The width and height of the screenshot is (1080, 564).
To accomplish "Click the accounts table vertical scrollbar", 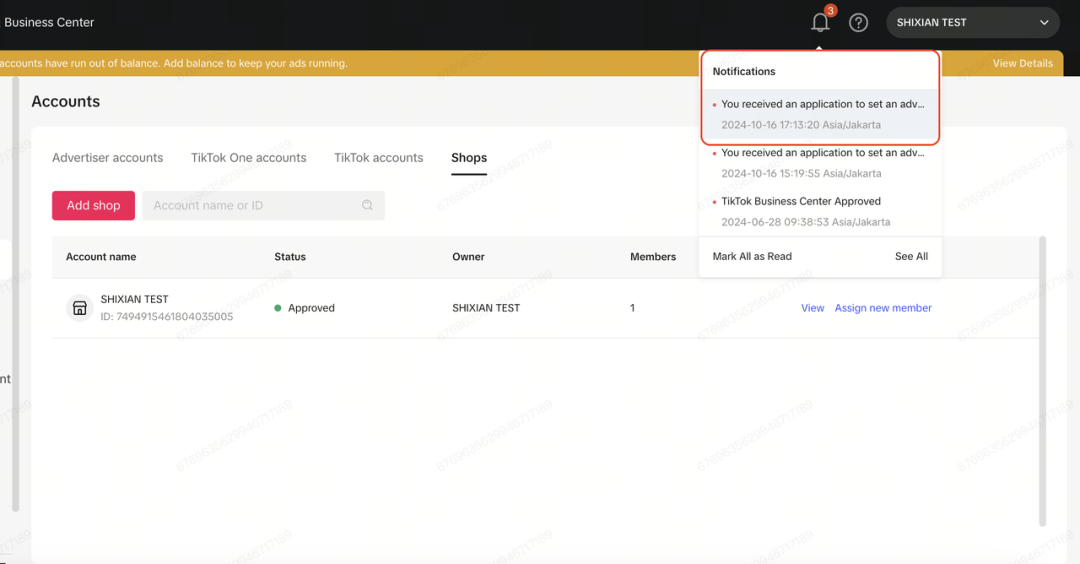I will tap(1041, 380).
